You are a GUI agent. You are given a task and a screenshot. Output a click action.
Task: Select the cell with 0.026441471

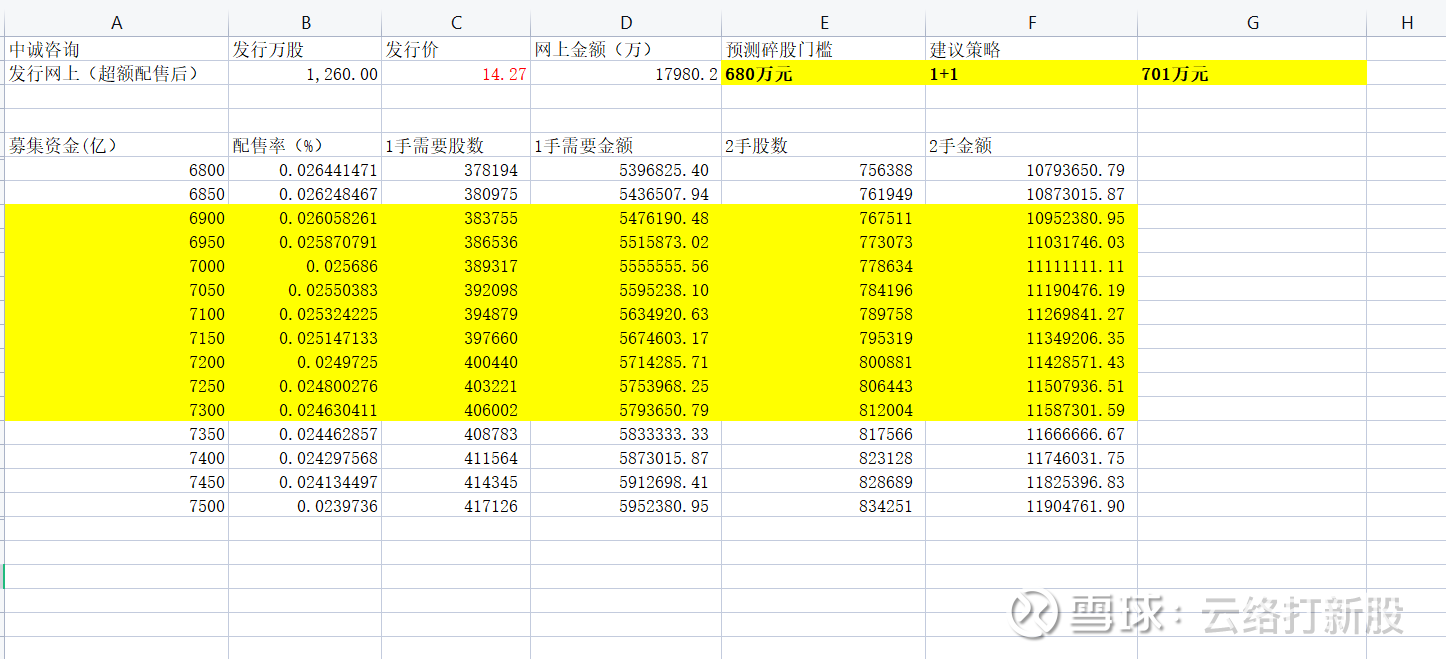pyautogui.click(x=305, y=170)
